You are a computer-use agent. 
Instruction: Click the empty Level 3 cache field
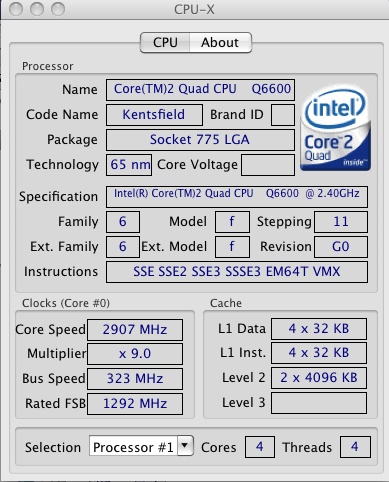point(319,403)
